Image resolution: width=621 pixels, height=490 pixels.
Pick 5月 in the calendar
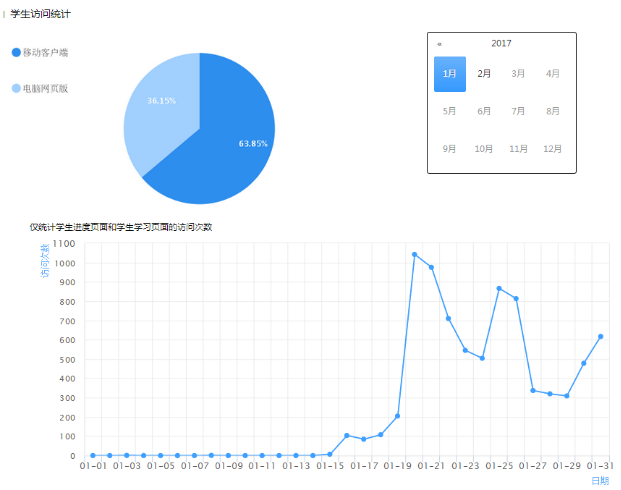[x=450, y=111]
